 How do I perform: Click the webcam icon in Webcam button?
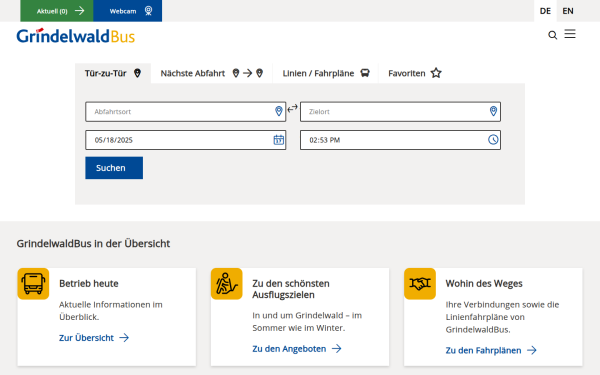[x=148, y=11]
